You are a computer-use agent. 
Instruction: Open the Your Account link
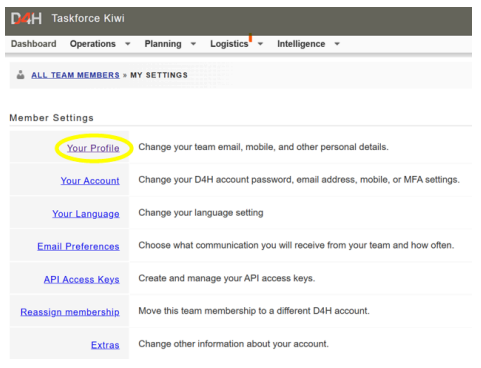90,181
